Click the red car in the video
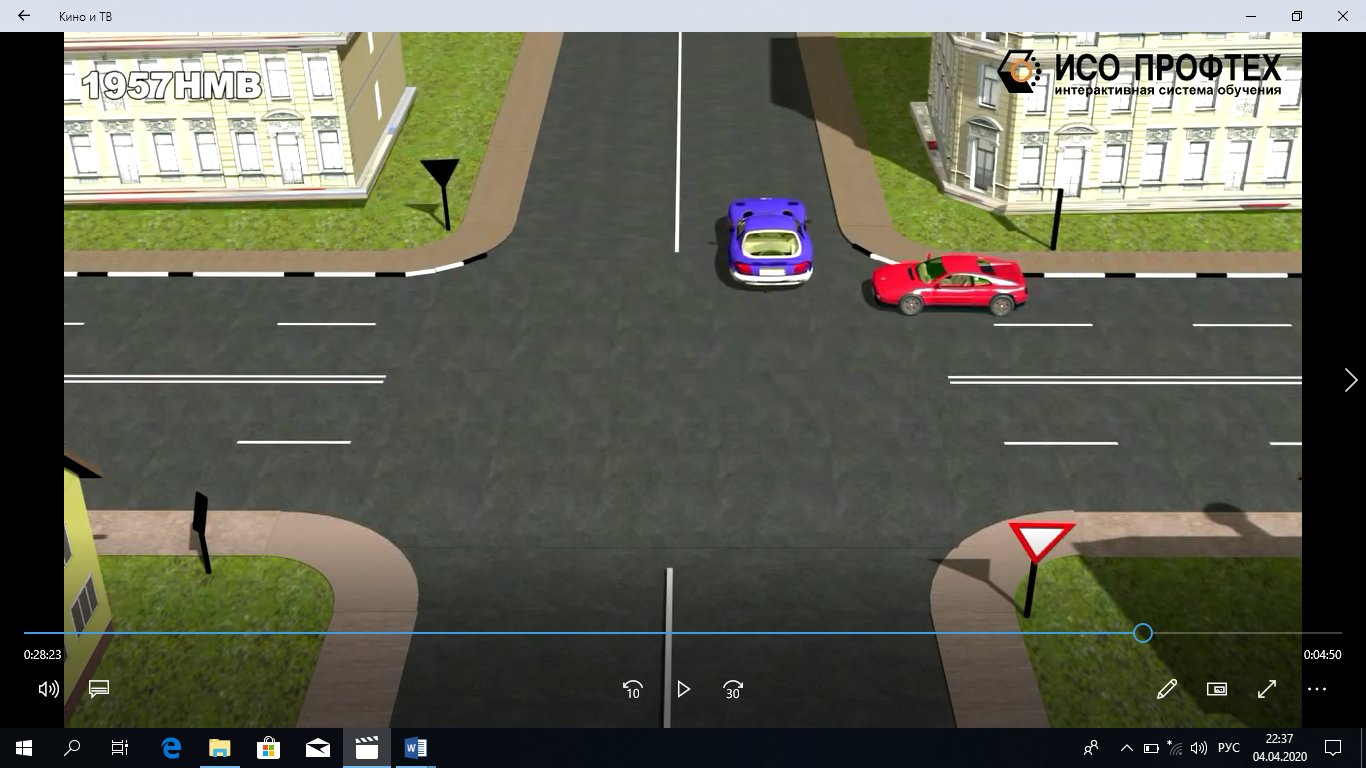This screenshot has width=1366, height=768. pos(949,284)
